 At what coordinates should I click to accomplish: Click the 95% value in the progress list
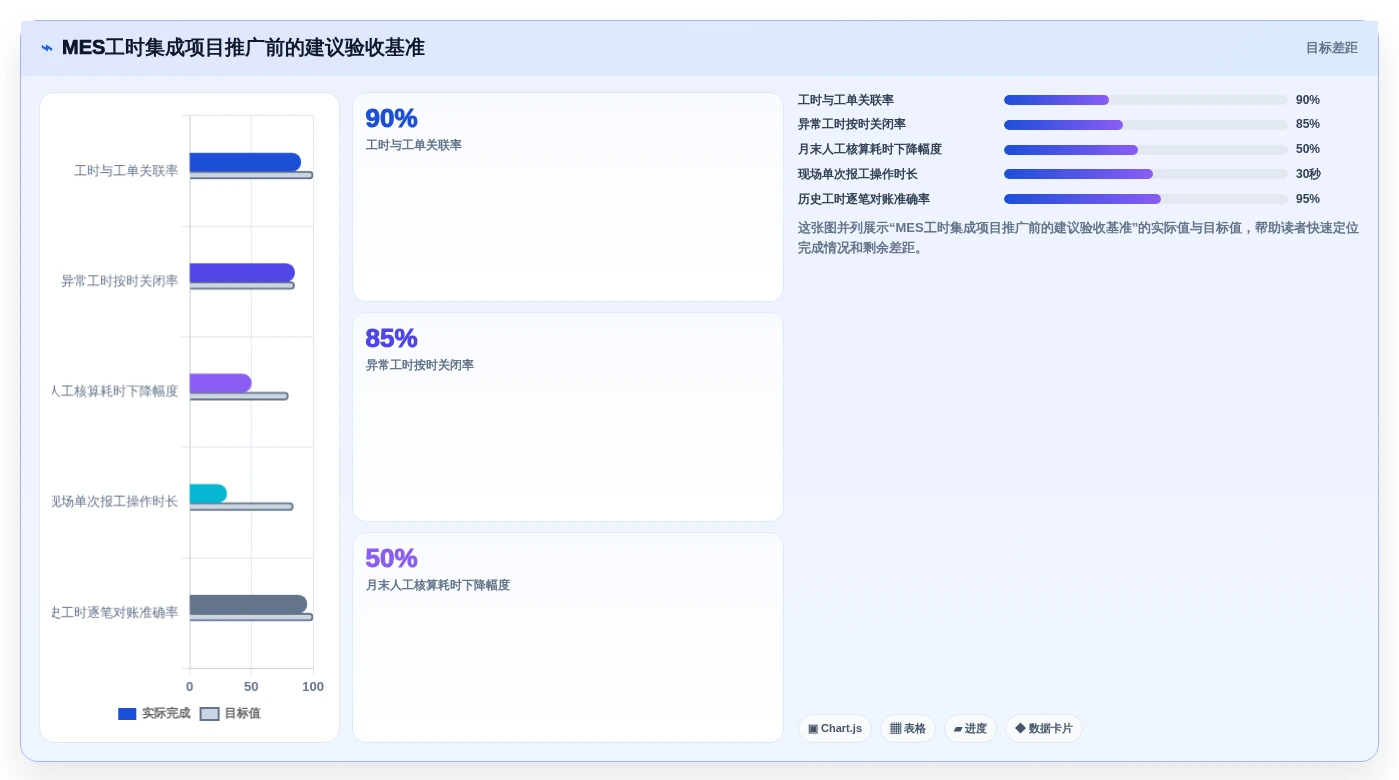pos(1307,199)
